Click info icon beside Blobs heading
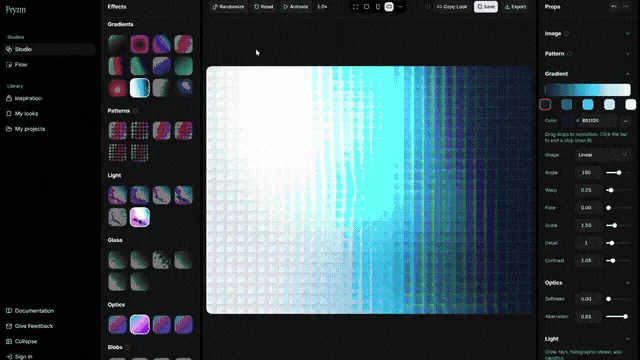Screen dimensions: 640x360 (127, 347)
